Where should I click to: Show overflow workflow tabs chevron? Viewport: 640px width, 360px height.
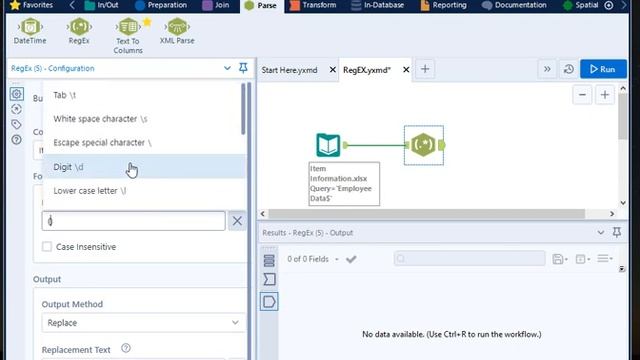coord(547,69)
